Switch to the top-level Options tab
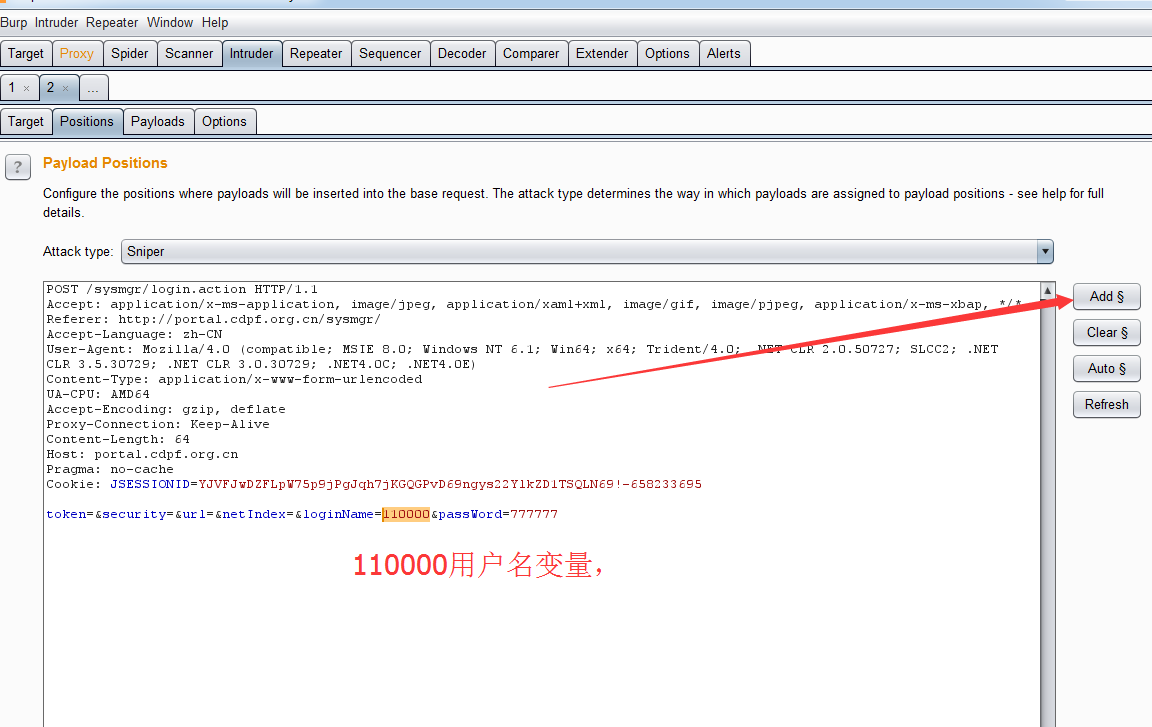Screen dimensions: 1152x727 (667, 54)
